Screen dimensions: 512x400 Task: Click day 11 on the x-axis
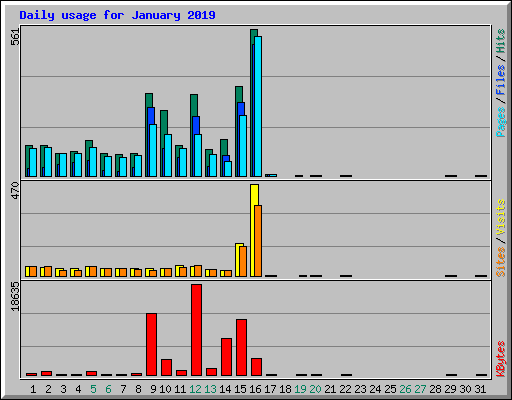pos(180,389)
